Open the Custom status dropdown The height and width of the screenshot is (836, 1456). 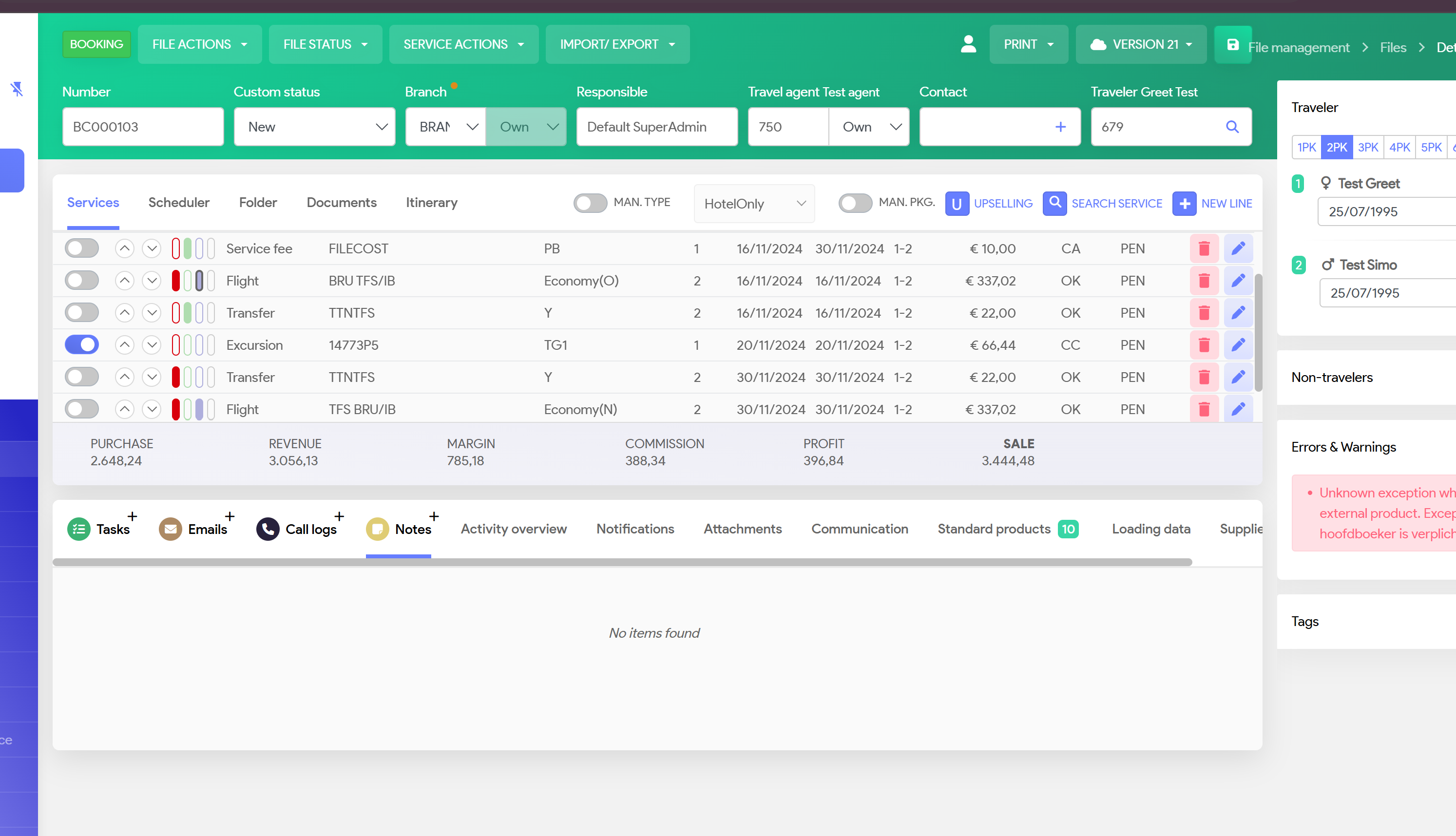click(315, 127)
